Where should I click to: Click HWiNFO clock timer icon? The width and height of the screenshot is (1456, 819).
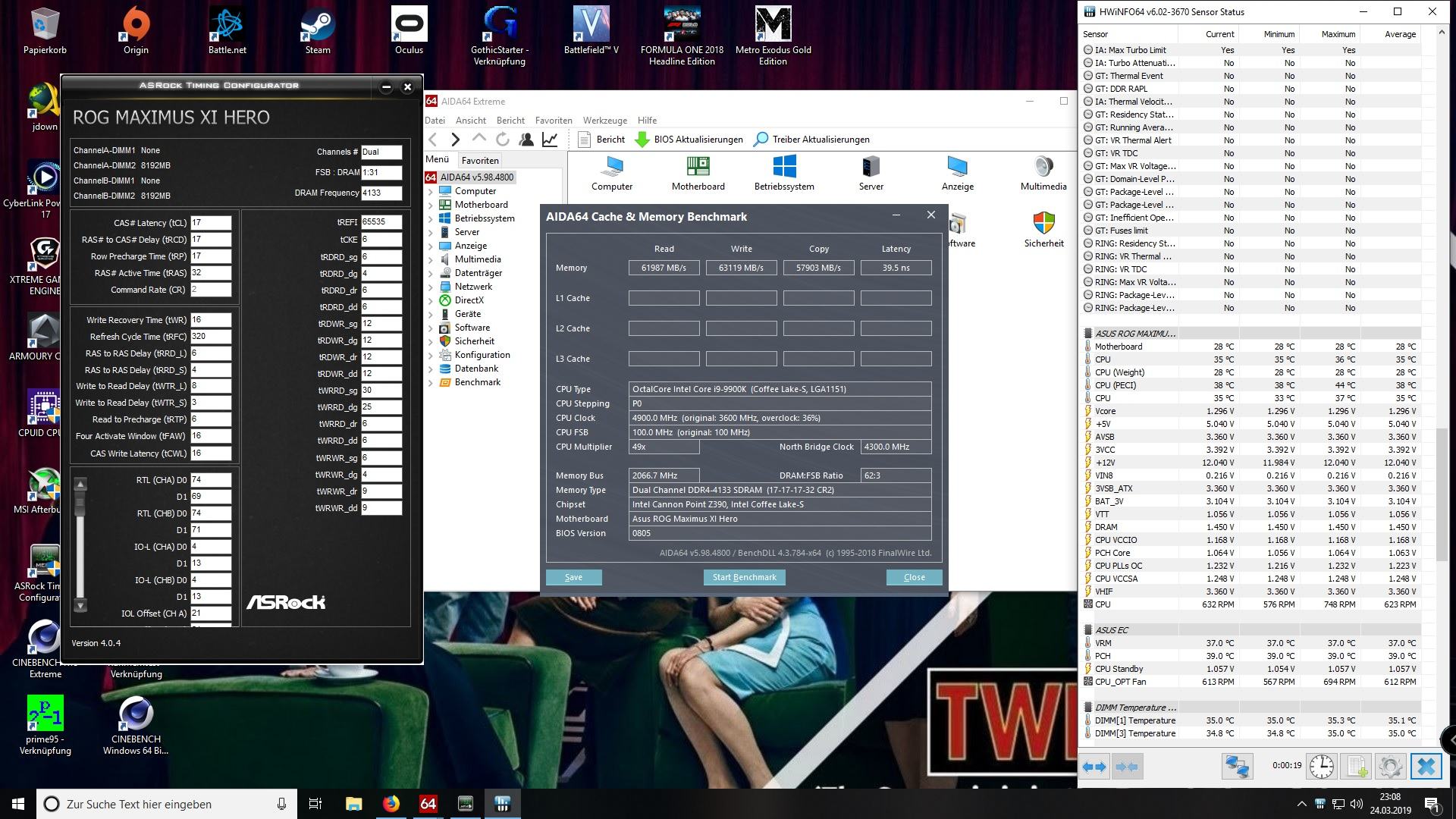[x=1321, y=766]
